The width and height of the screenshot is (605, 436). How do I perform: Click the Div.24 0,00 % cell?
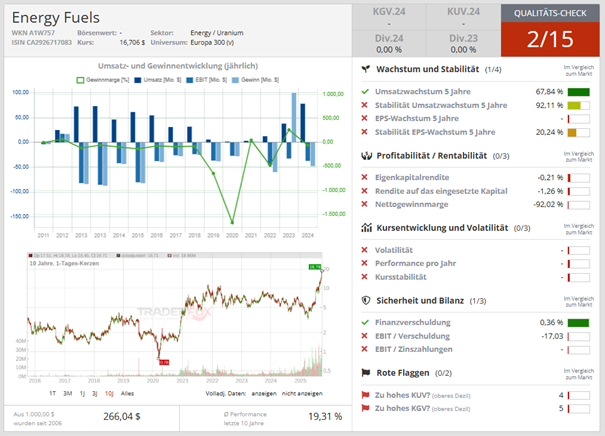click(x=389, y=44)
